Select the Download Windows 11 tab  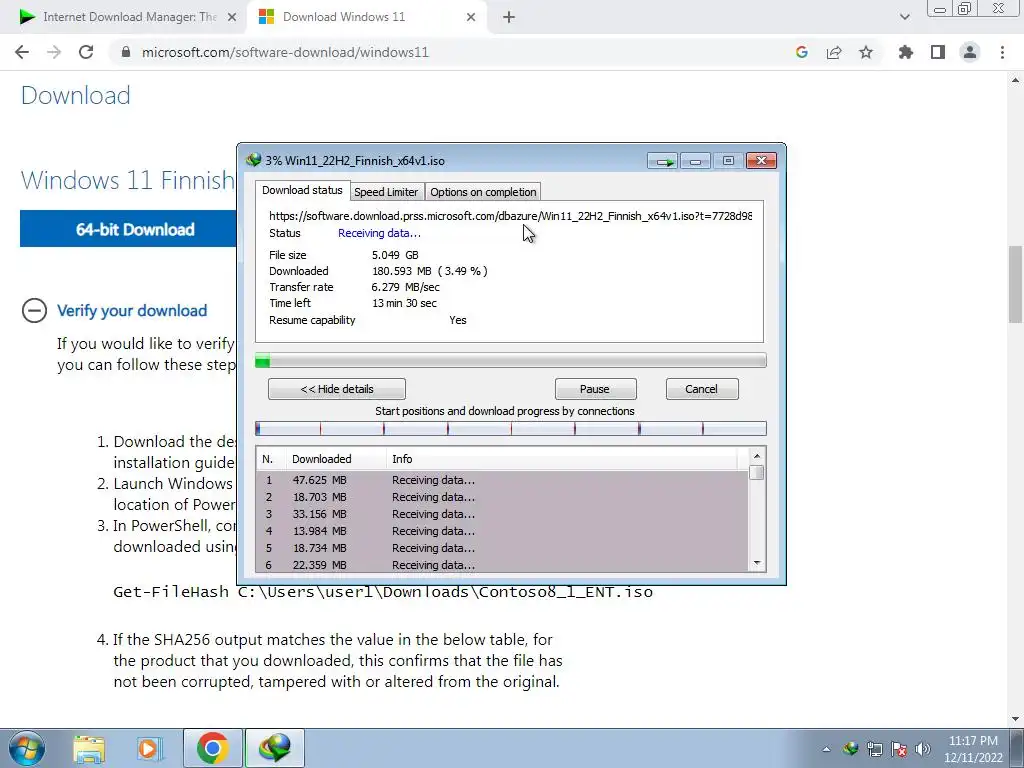tap(366, 17)
